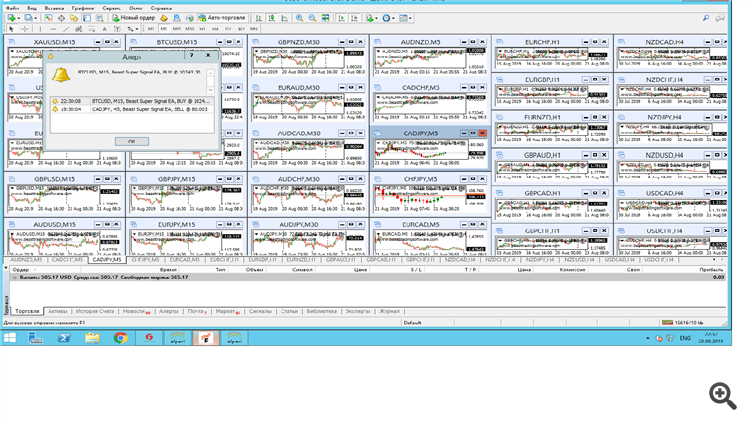
Task: Switch timeframe to H4
Action: [x=215, y=29]
